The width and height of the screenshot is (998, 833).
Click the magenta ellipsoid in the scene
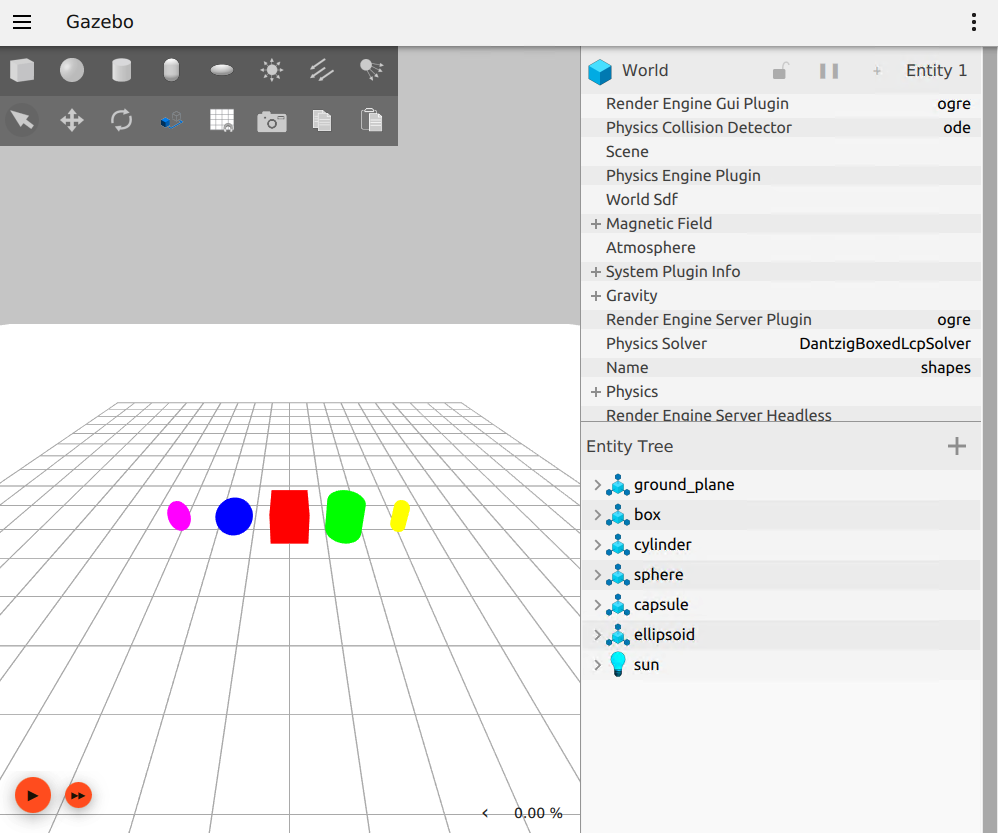click(179, 515)
